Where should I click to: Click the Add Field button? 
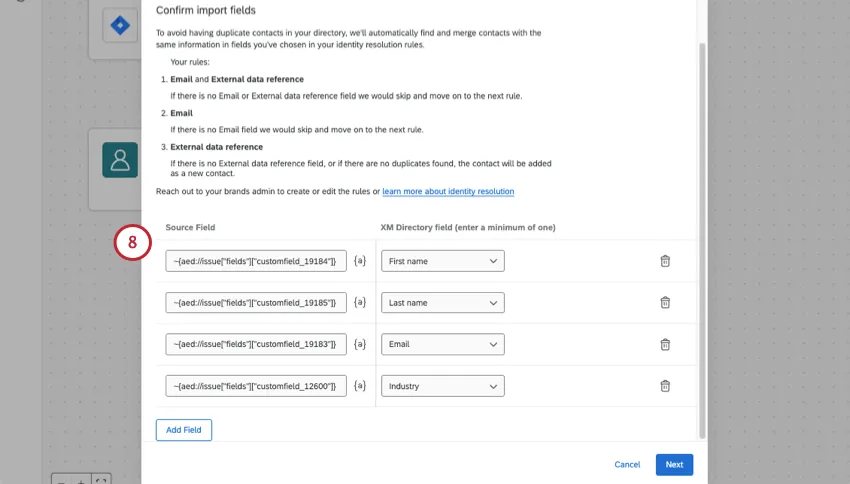[184, 430]
